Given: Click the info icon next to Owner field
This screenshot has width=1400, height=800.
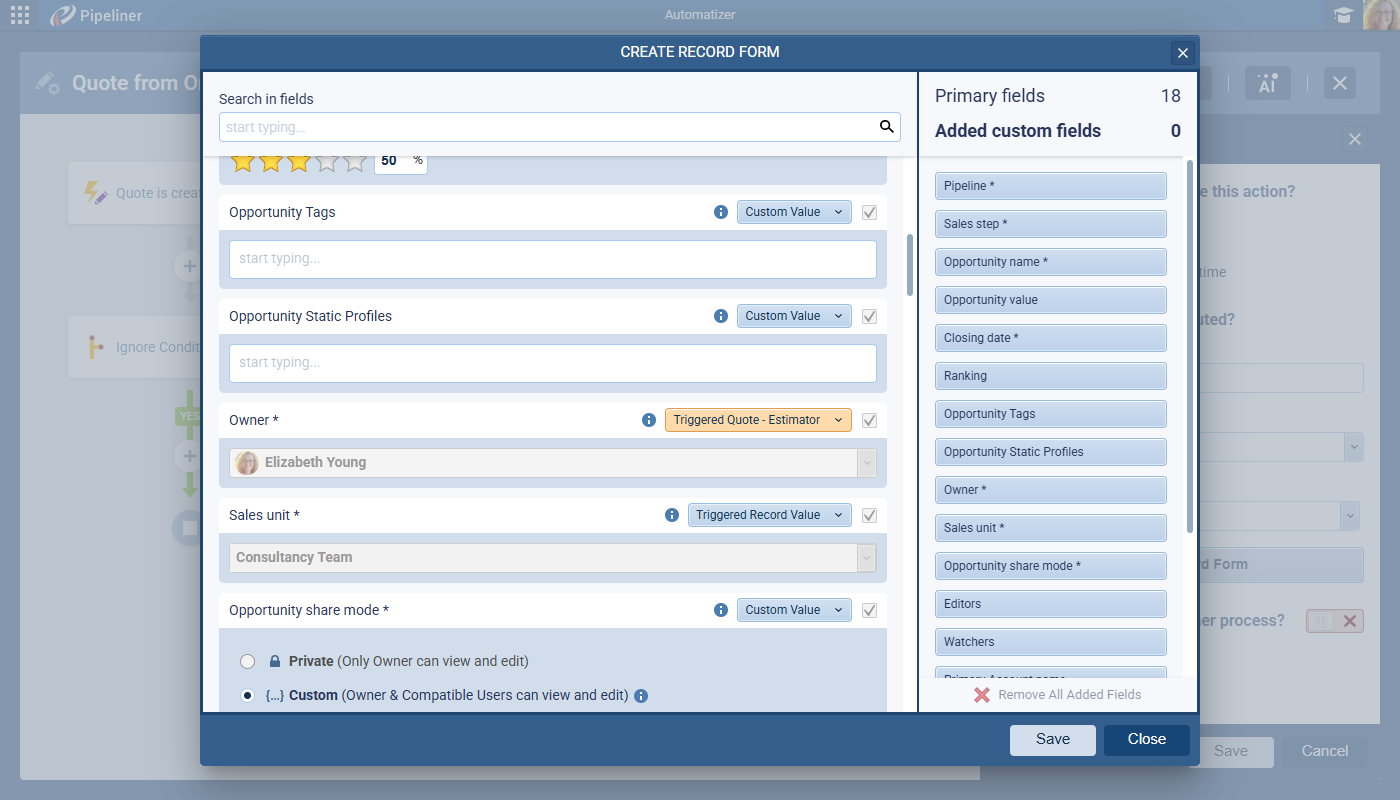Looking at the screenshot, I should [x=649, y=420].
